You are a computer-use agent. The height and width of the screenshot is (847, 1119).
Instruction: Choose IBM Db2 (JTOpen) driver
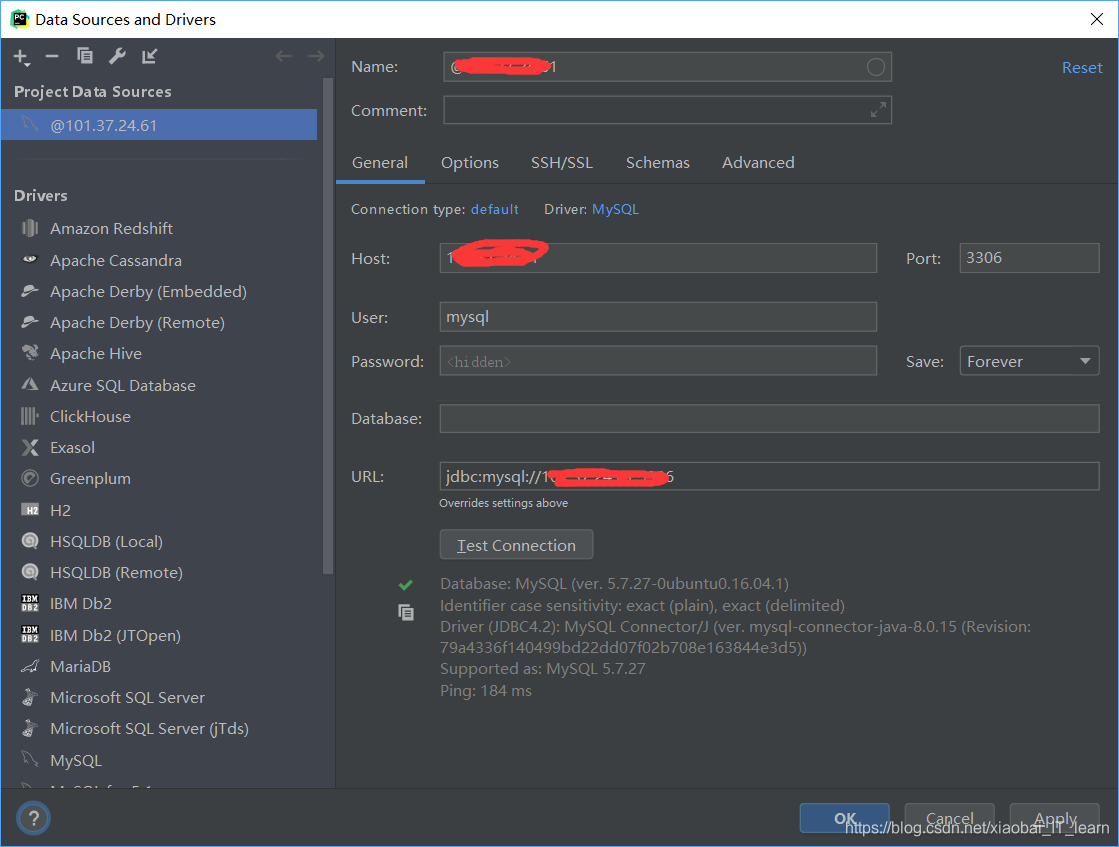tap(115, 635)
